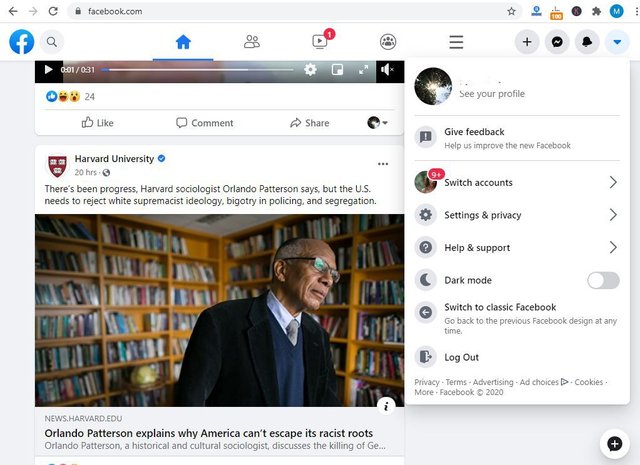Viewport: 640px width, 465px height.
Task: Open the Ad choices footer link
Action: [x=544, y=382]
